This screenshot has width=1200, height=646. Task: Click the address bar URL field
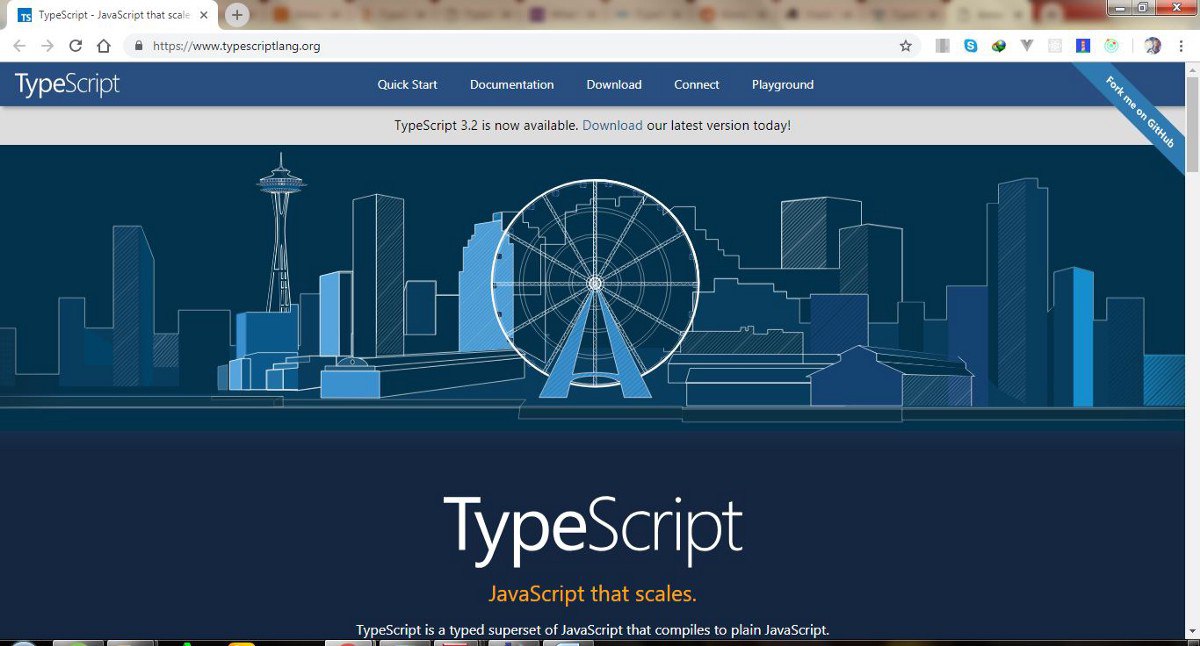click(x=520, y=46)
